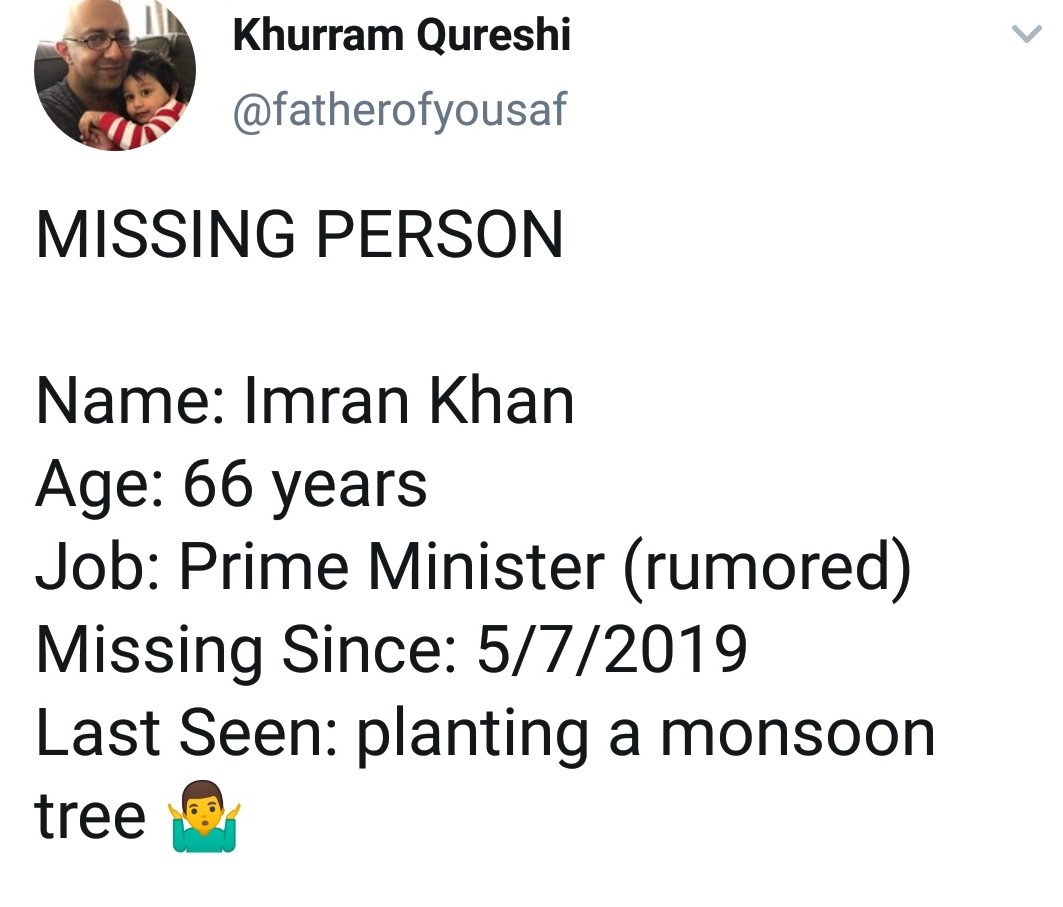Click the word "planting"
The height and width of the screenshot is (907, 1063).
tap(472, 735)
